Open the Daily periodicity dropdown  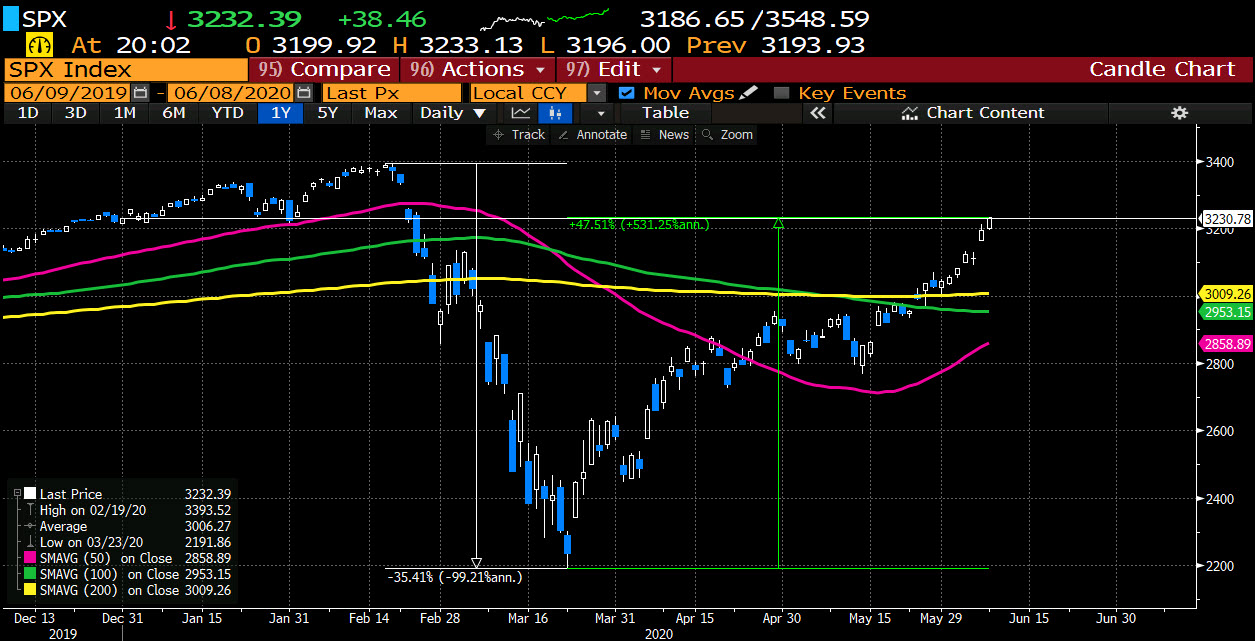[455, 113]
